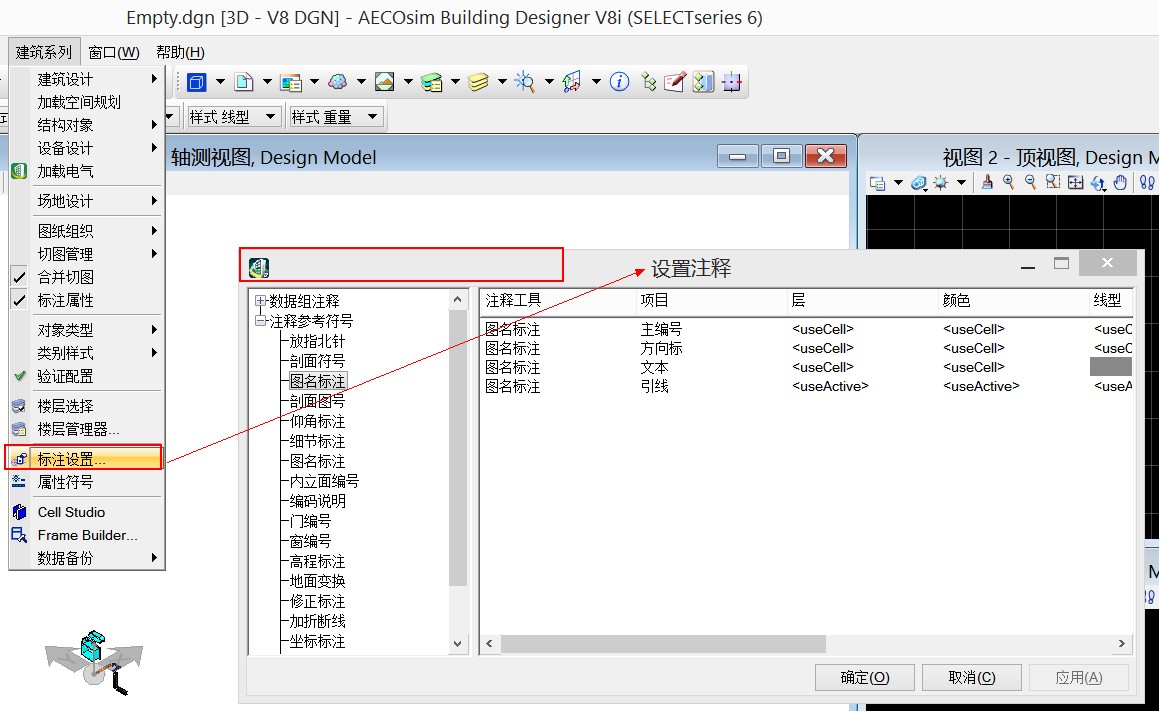This screenshot has width=1159, height=711.
Task: Click View 2 update view brush icon
Action: (987, 183)
